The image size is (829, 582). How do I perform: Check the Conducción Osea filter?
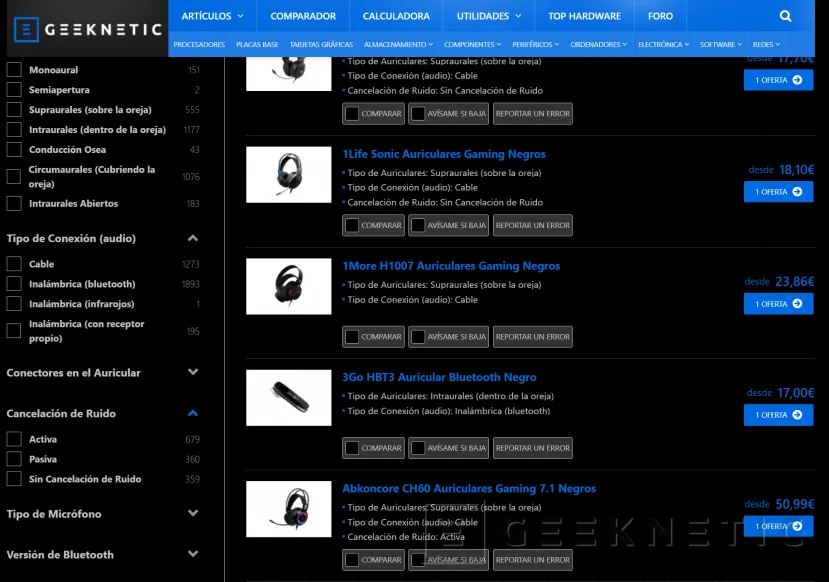(x=14, y=150)
